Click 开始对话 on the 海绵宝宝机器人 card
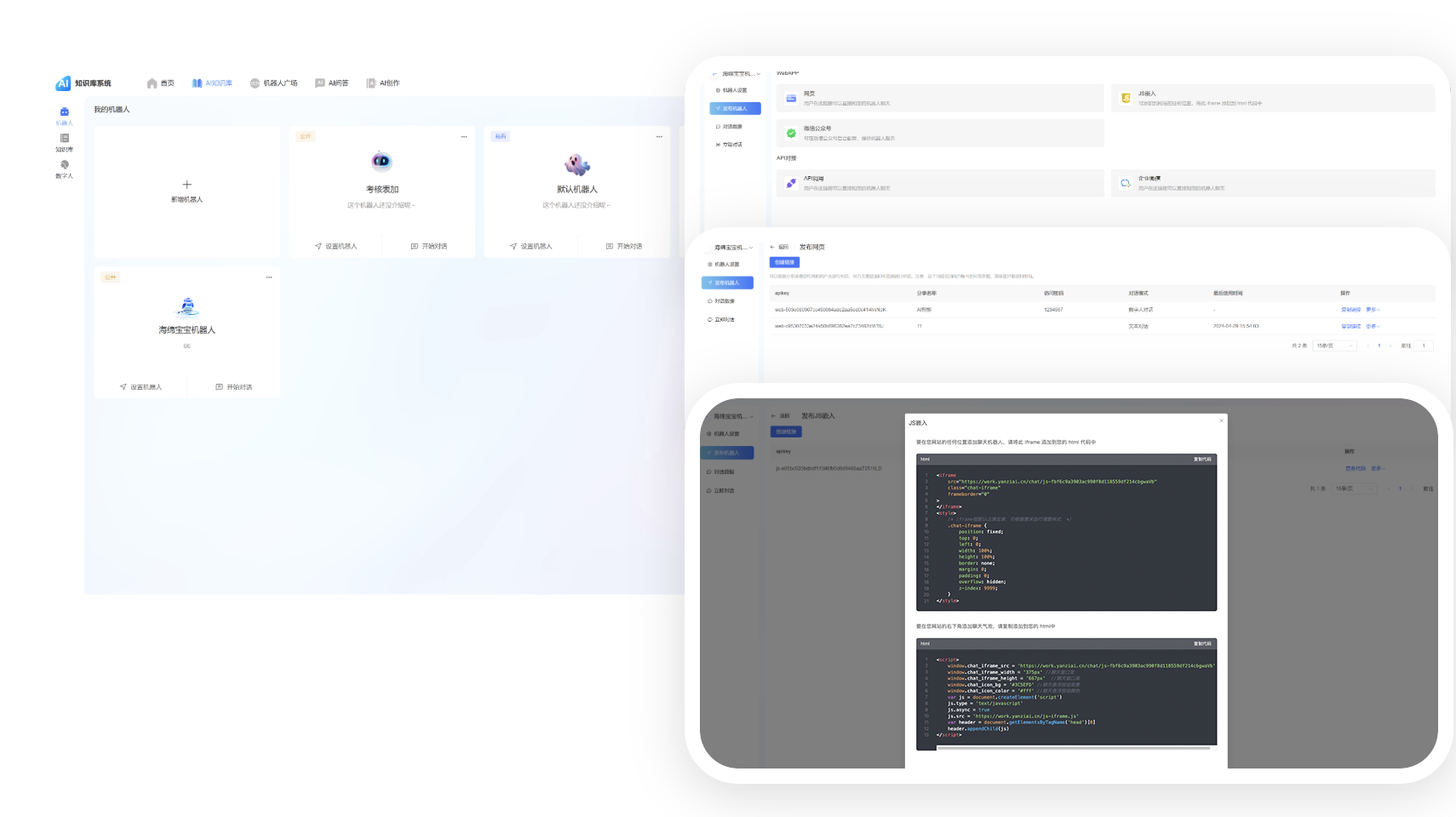The image size is (1456, 817). [234, 386]
